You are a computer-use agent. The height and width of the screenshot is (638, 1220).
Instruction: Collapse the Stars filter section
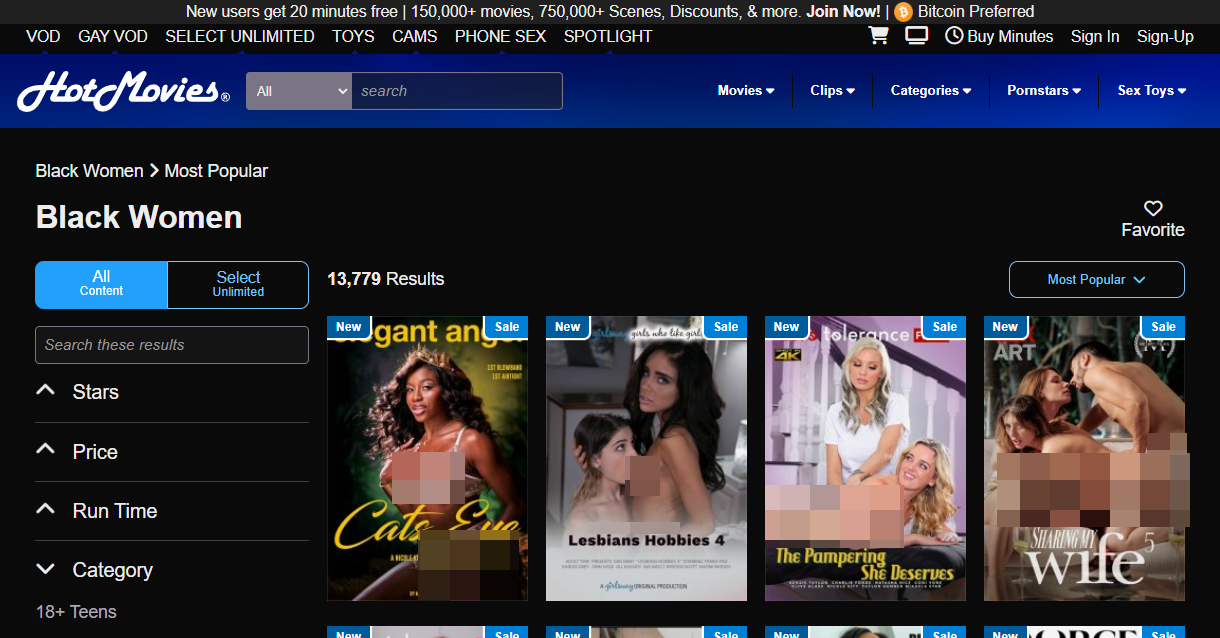[x=172, y=392]
